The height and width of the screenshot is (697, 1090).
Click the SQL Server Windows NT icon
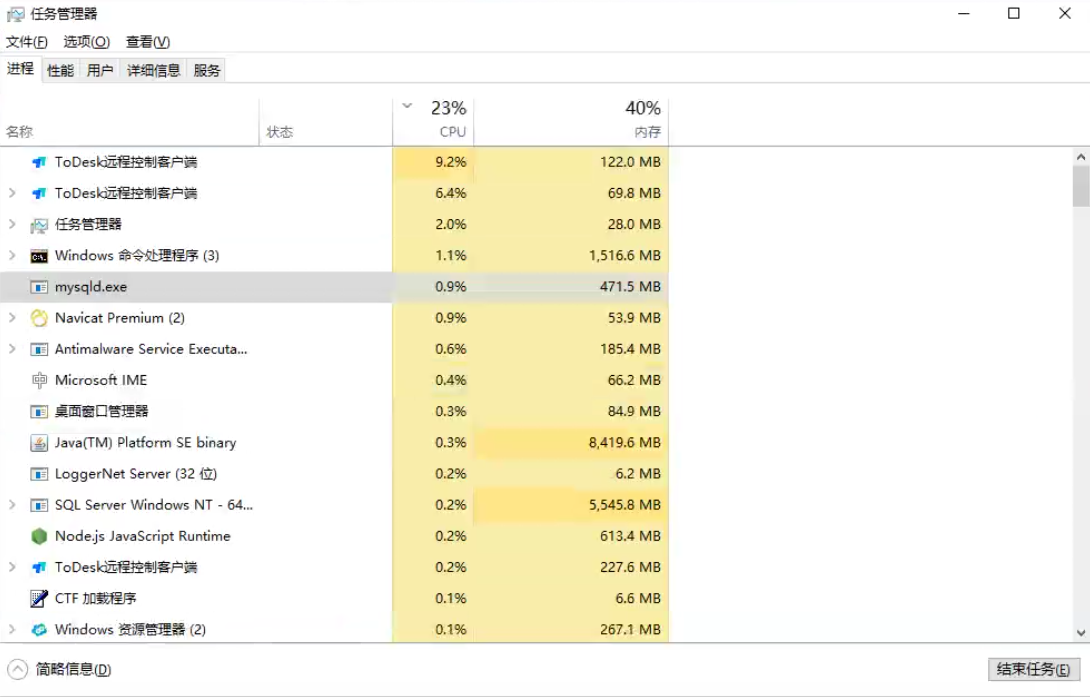click(40, 505)
